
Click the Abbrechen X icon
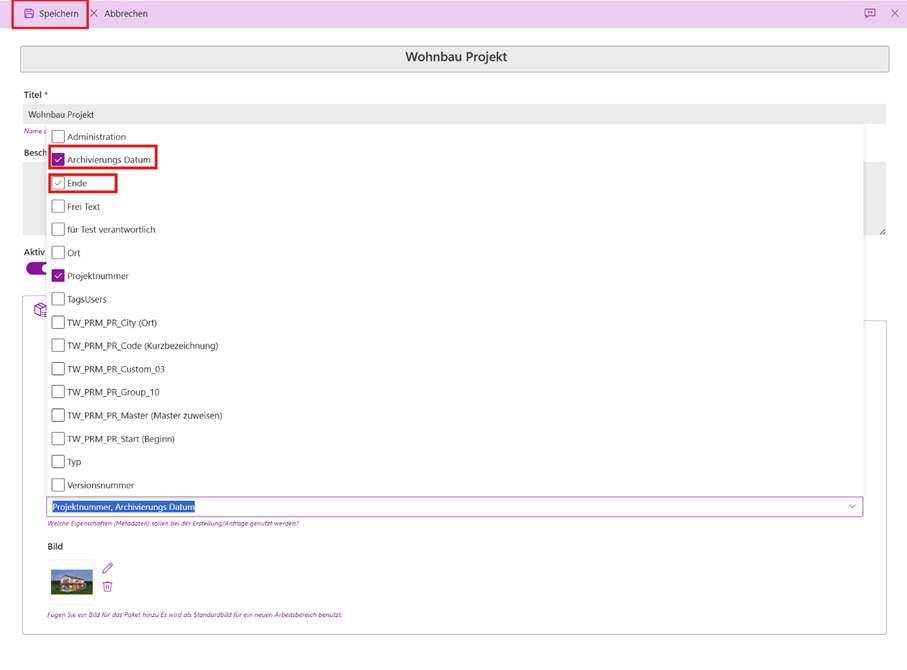94,14
